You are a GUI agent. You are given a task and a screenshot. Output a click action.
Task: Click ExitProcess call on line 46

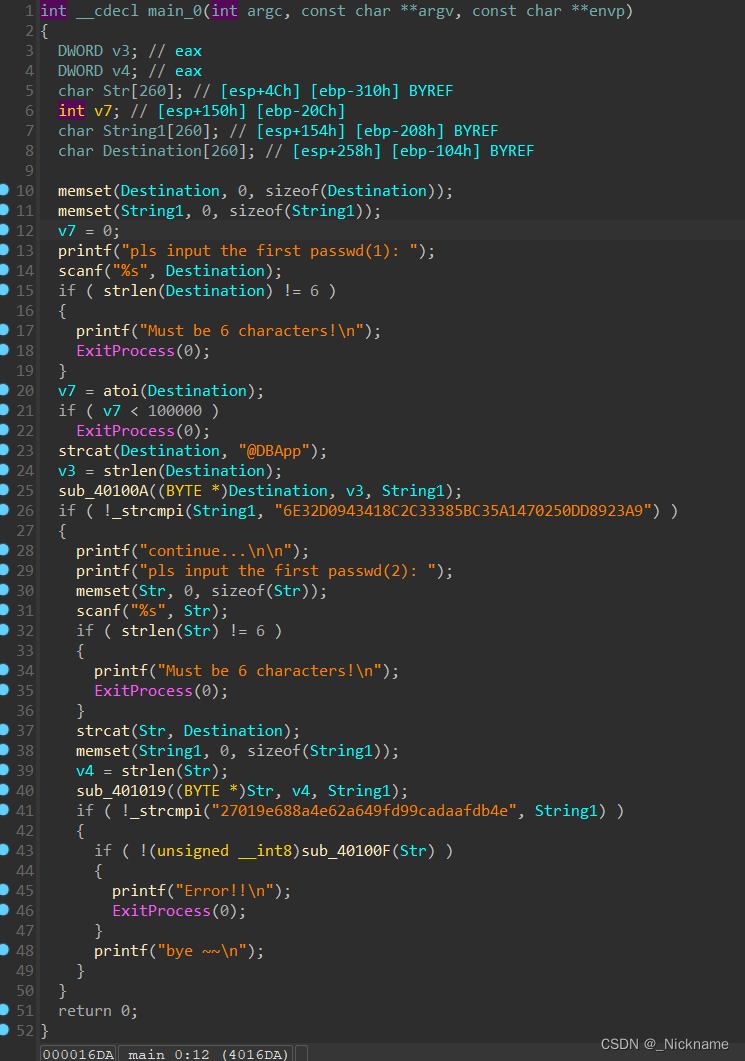click(161, 911)
